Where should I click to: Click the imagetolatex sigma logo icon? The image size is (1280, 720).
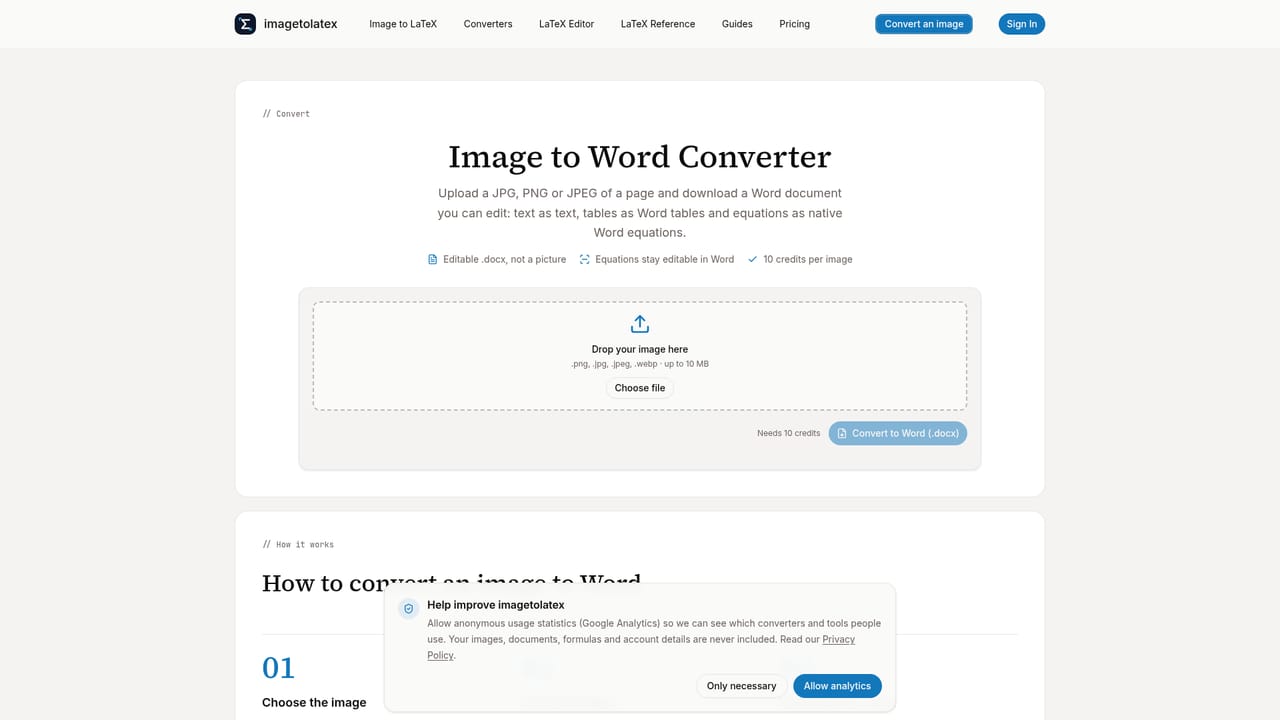tap(245, 24)
